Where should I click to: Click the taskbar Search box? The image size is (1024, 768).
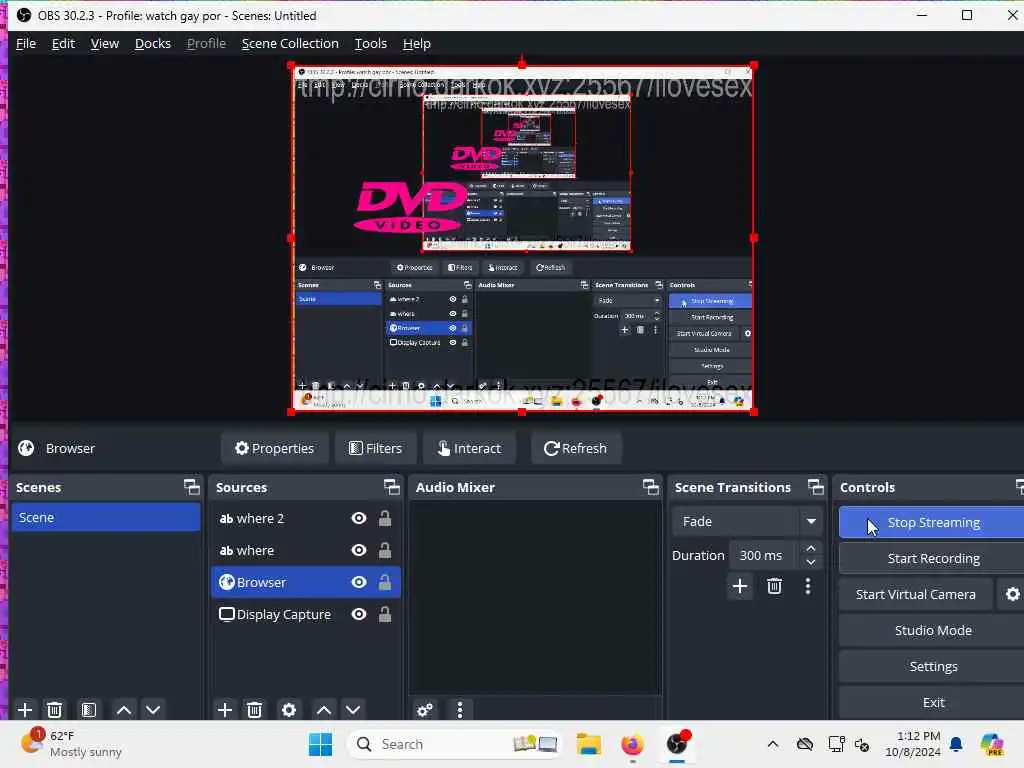point(455,744)
